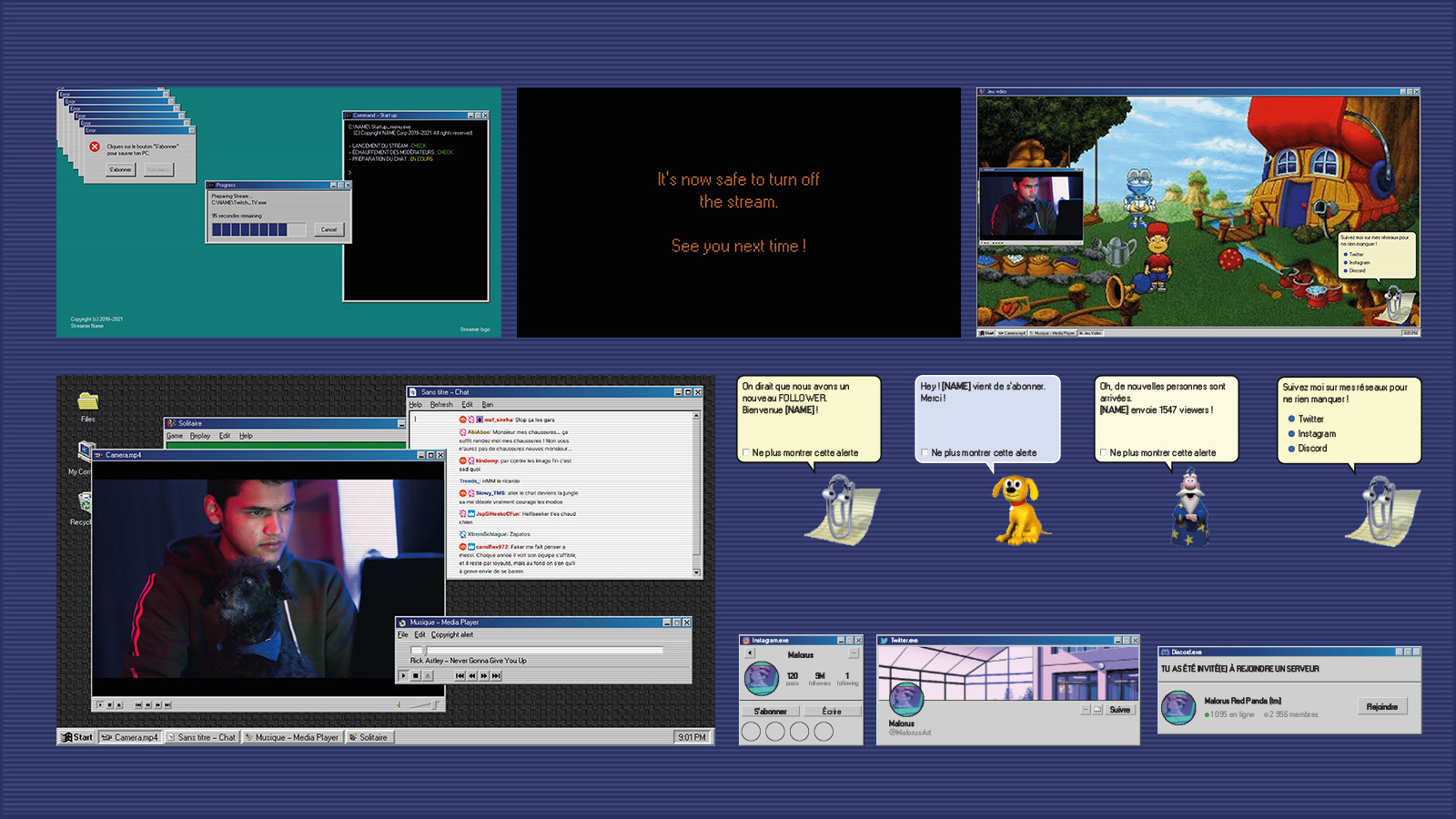Click speaker volume icon in Camera.mp4 window

click(399, 704)
